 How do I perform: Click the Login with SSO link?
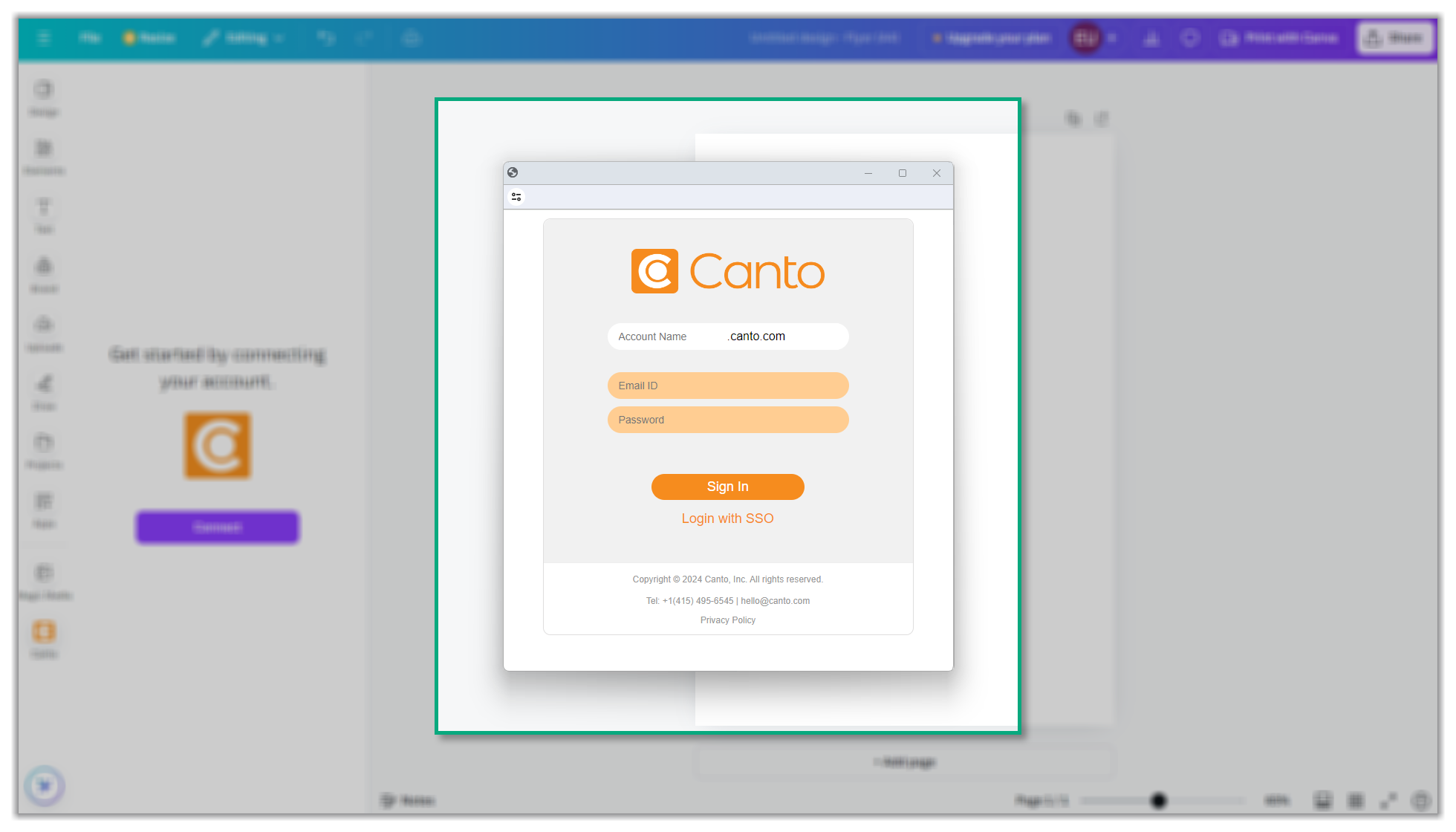(727, 518)
